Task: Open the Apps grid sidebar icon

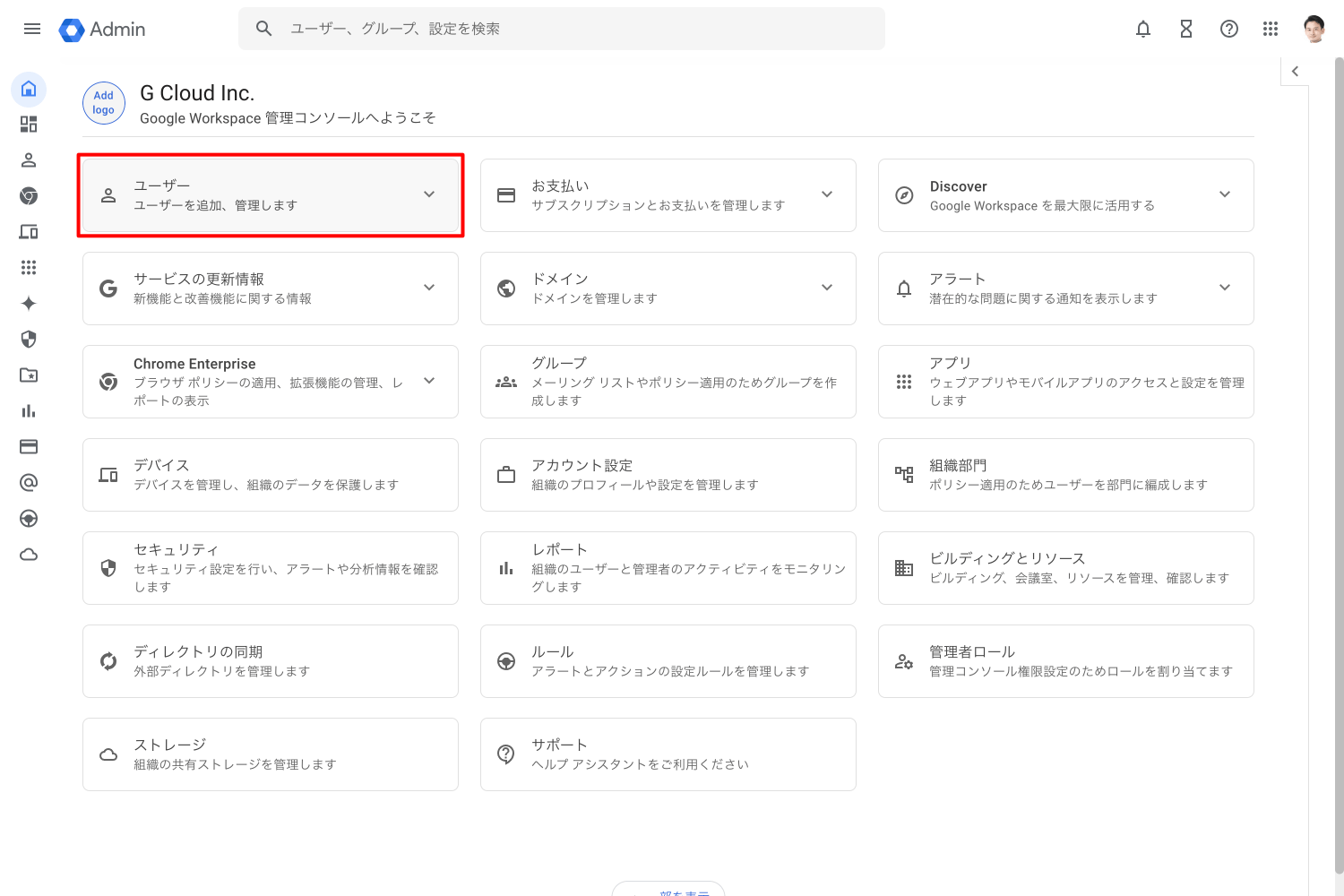Action: [x=29, y=268]
